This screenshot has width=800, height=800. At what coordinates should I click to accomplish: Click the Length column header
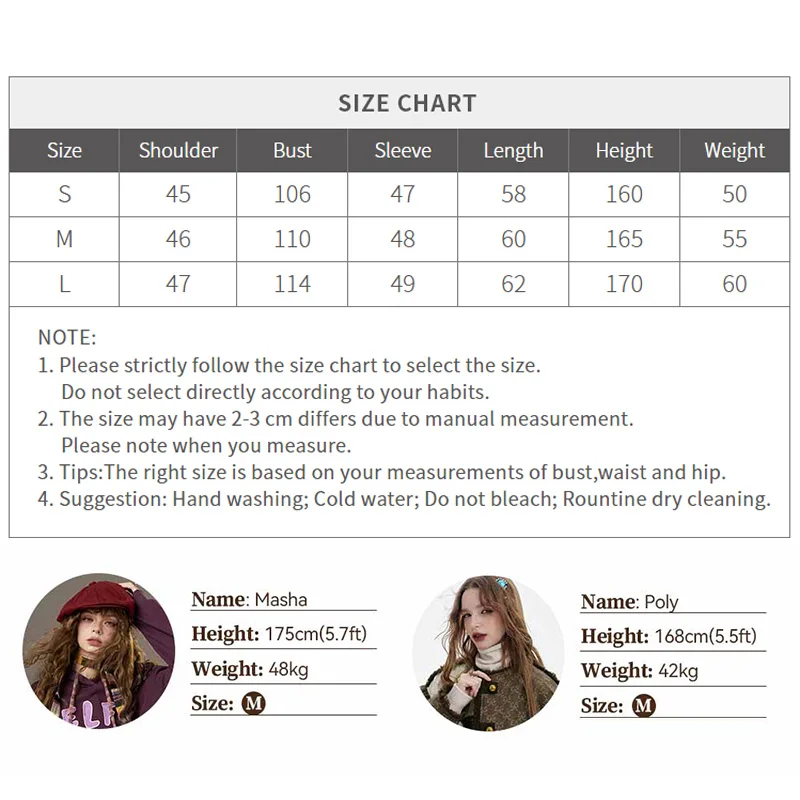(513, 150)
